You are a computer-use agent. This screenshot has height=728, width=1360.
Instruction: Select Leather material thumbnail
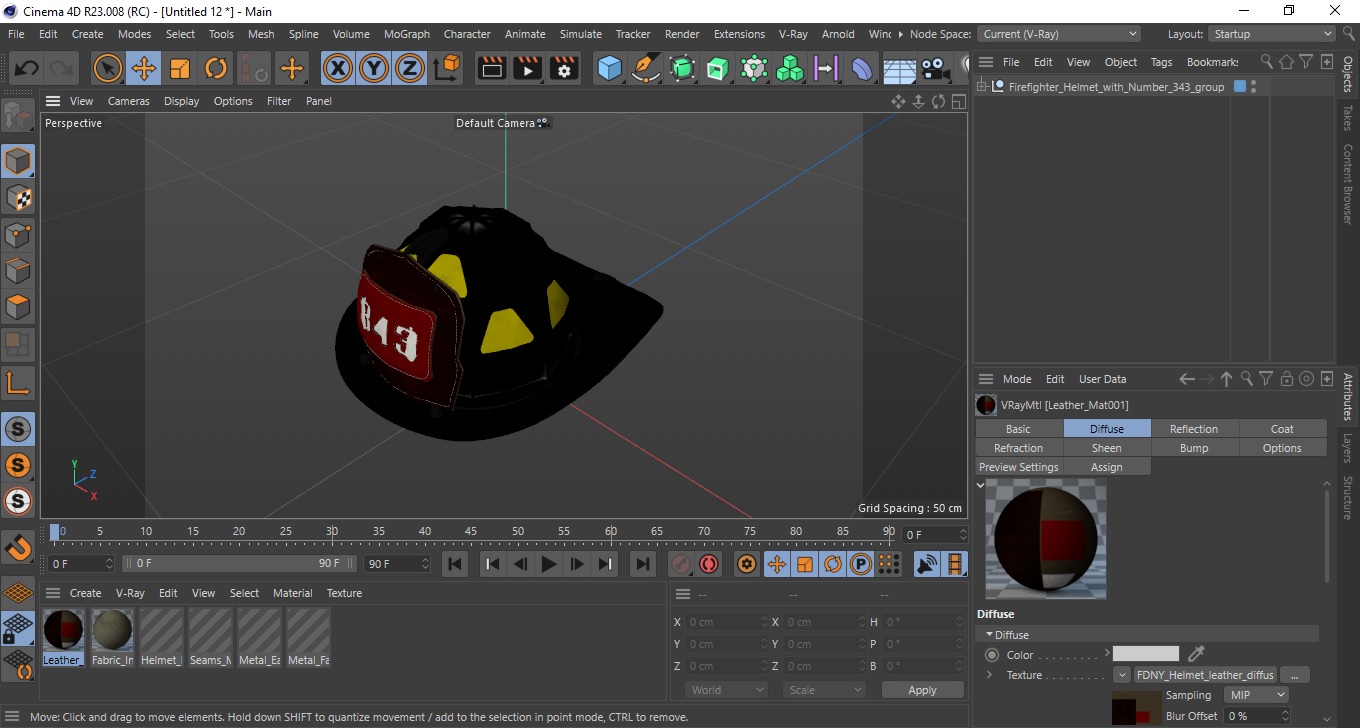pos(63,636)
